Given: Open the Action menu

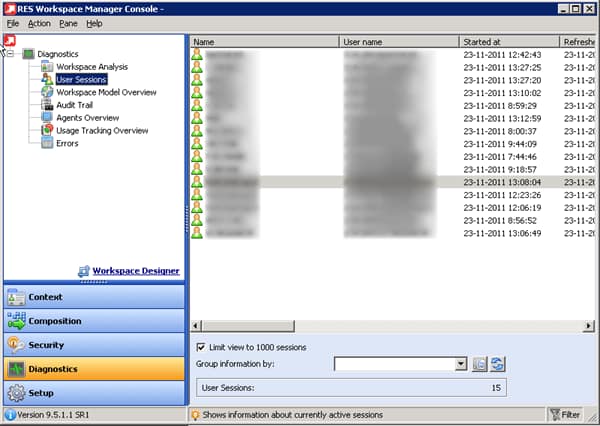Looking at the screenshot, I should tap(39, 24).
